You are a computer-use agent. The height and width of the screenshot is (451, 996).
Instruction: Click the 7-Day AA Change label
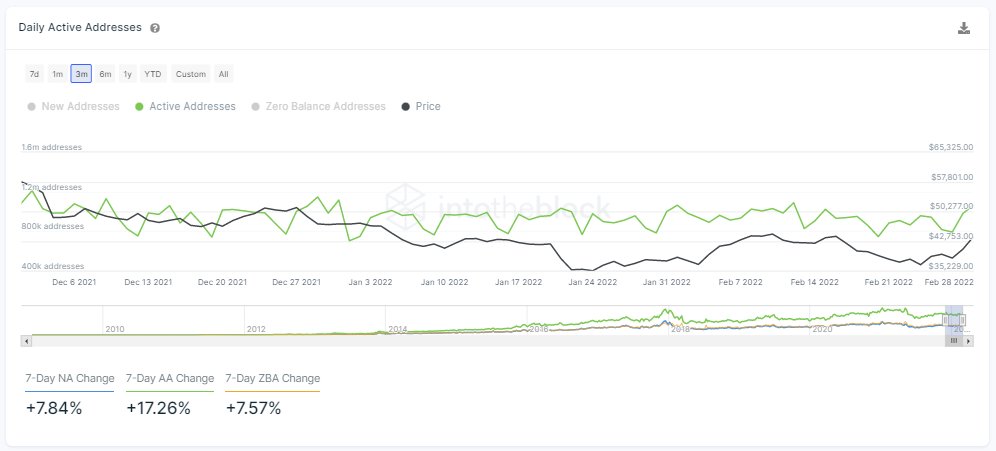(170, 379)
